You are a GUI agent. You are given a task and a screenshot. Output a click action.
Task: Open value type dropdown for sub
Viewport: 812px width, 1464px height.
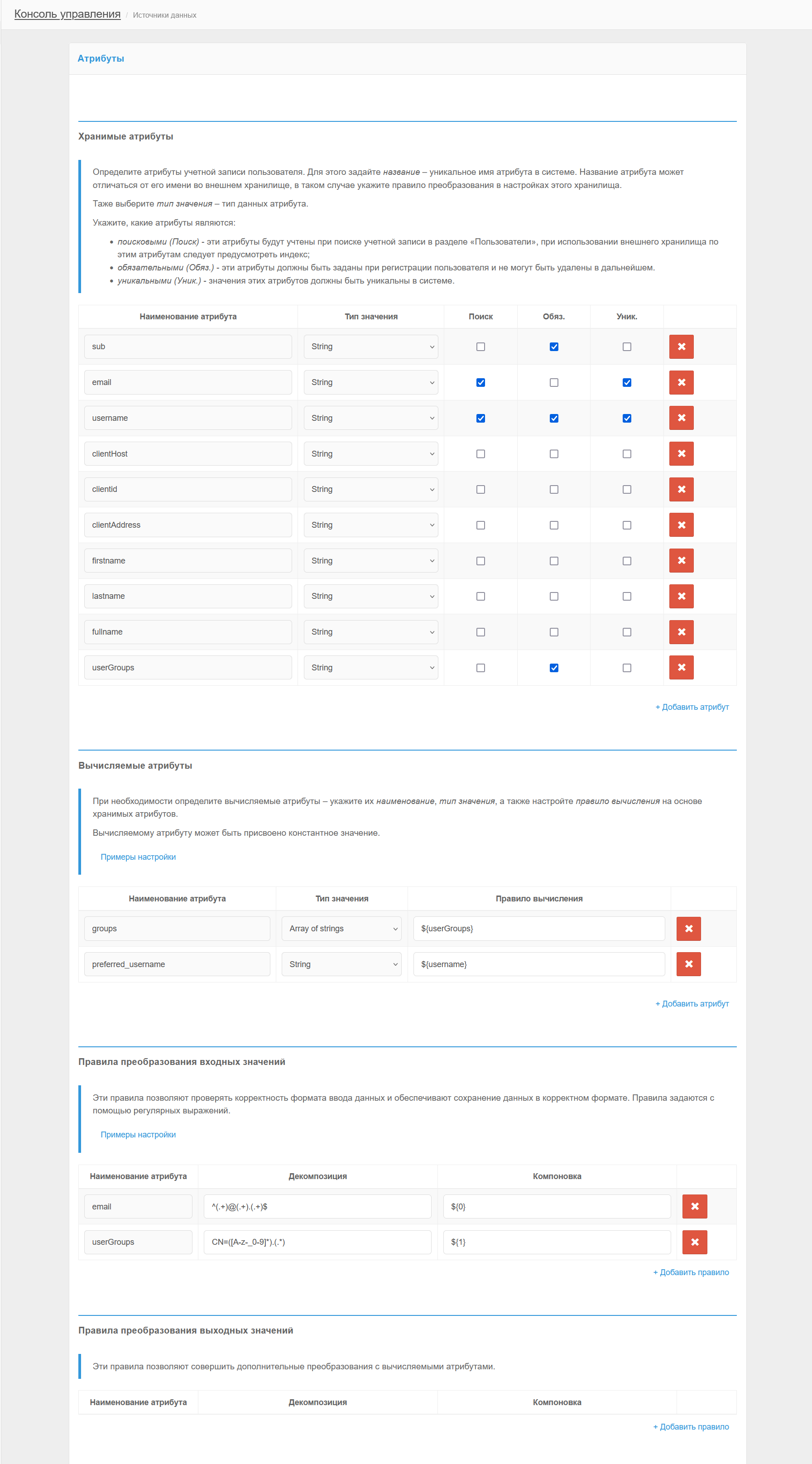370,347
